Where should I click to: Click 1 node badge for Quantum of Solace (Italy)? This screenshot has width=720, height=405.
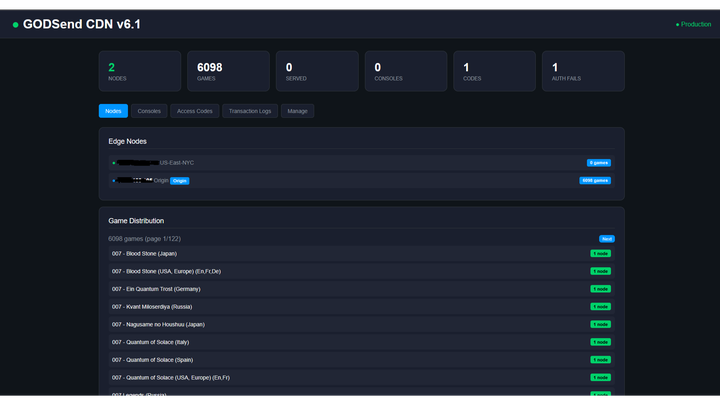[600, 342]
